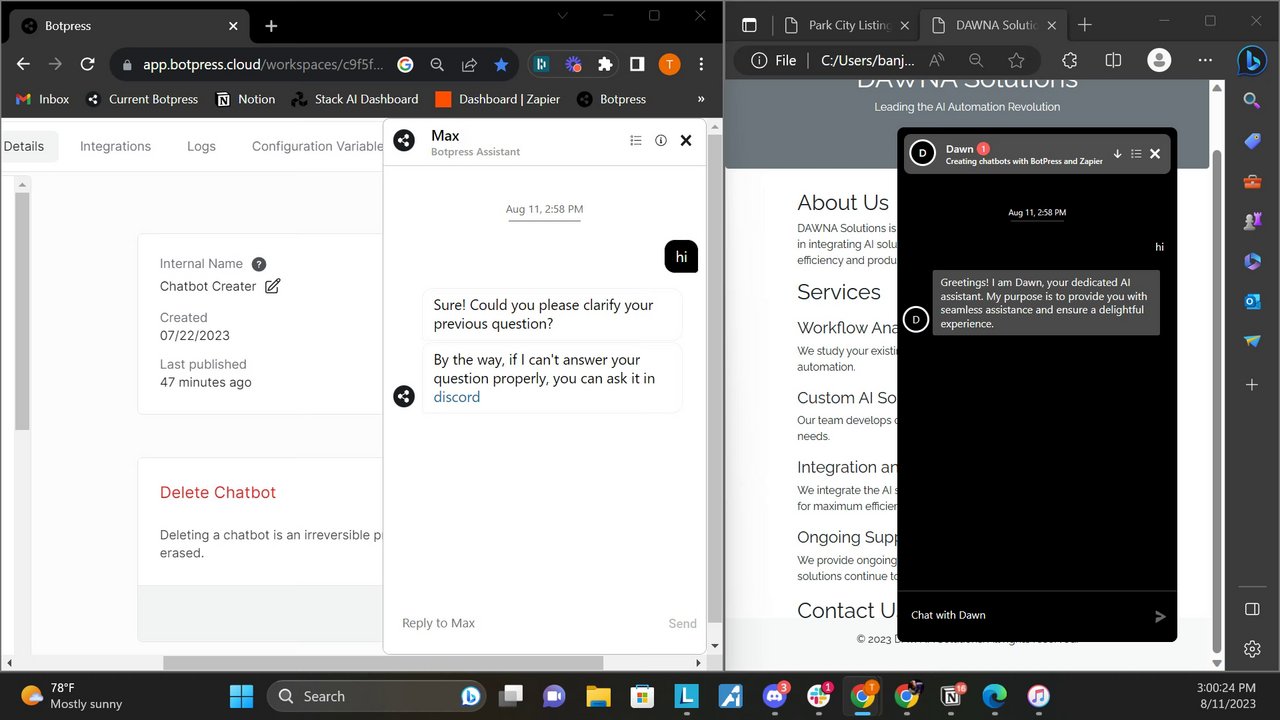Screen dimensions: 1280x720
Task: Open new tab in Chrome
Action: point(271,26)
